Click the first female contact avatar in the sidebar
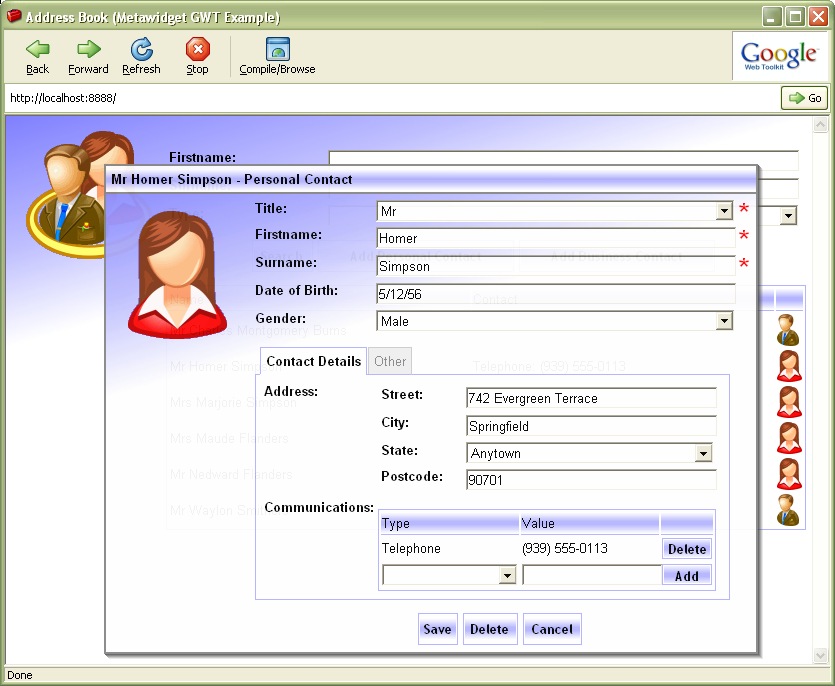The height and width of the screenshot is (686, 835). pos(788,366)
